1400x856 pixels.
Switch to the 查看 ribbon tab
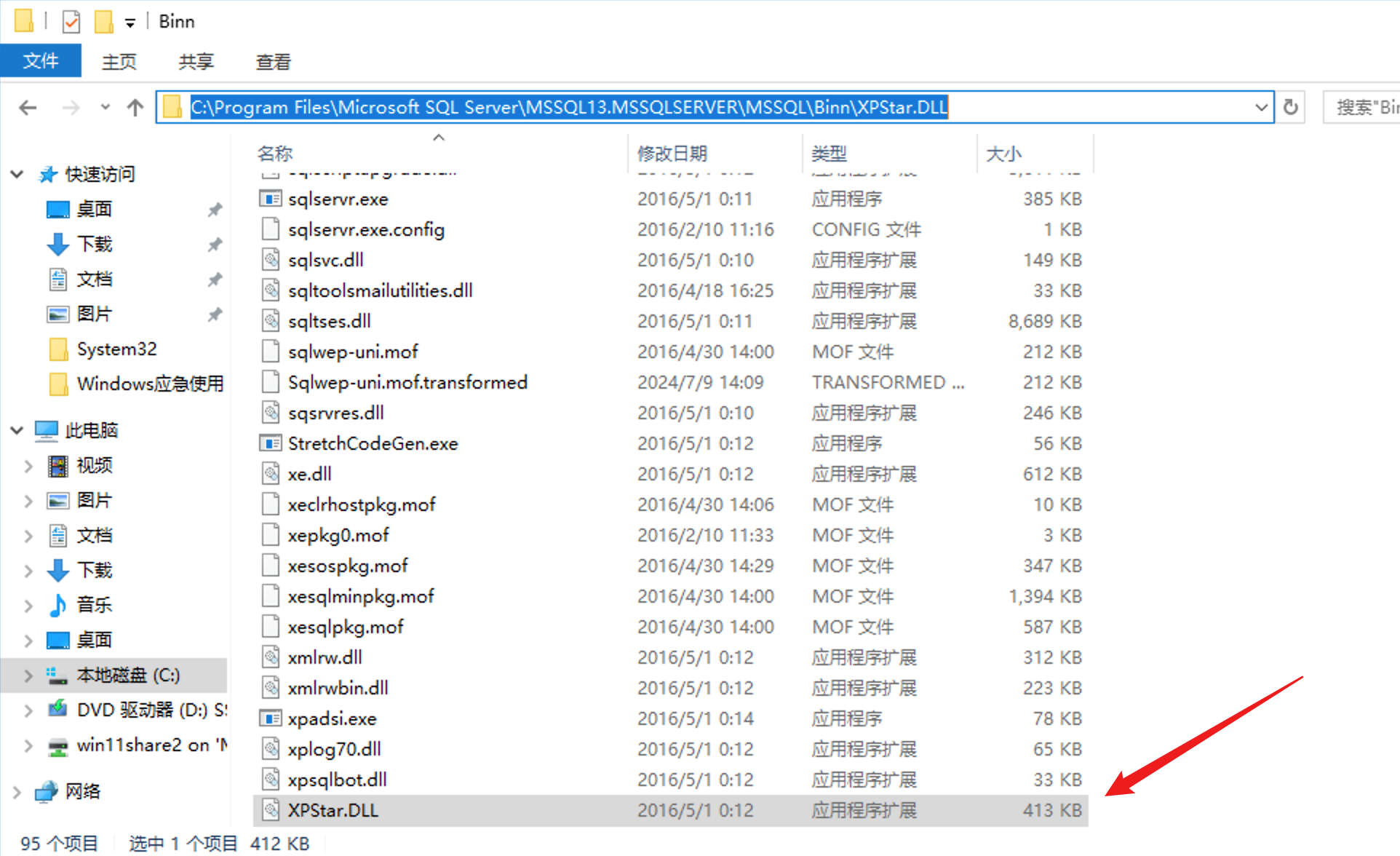pos(273,62)
